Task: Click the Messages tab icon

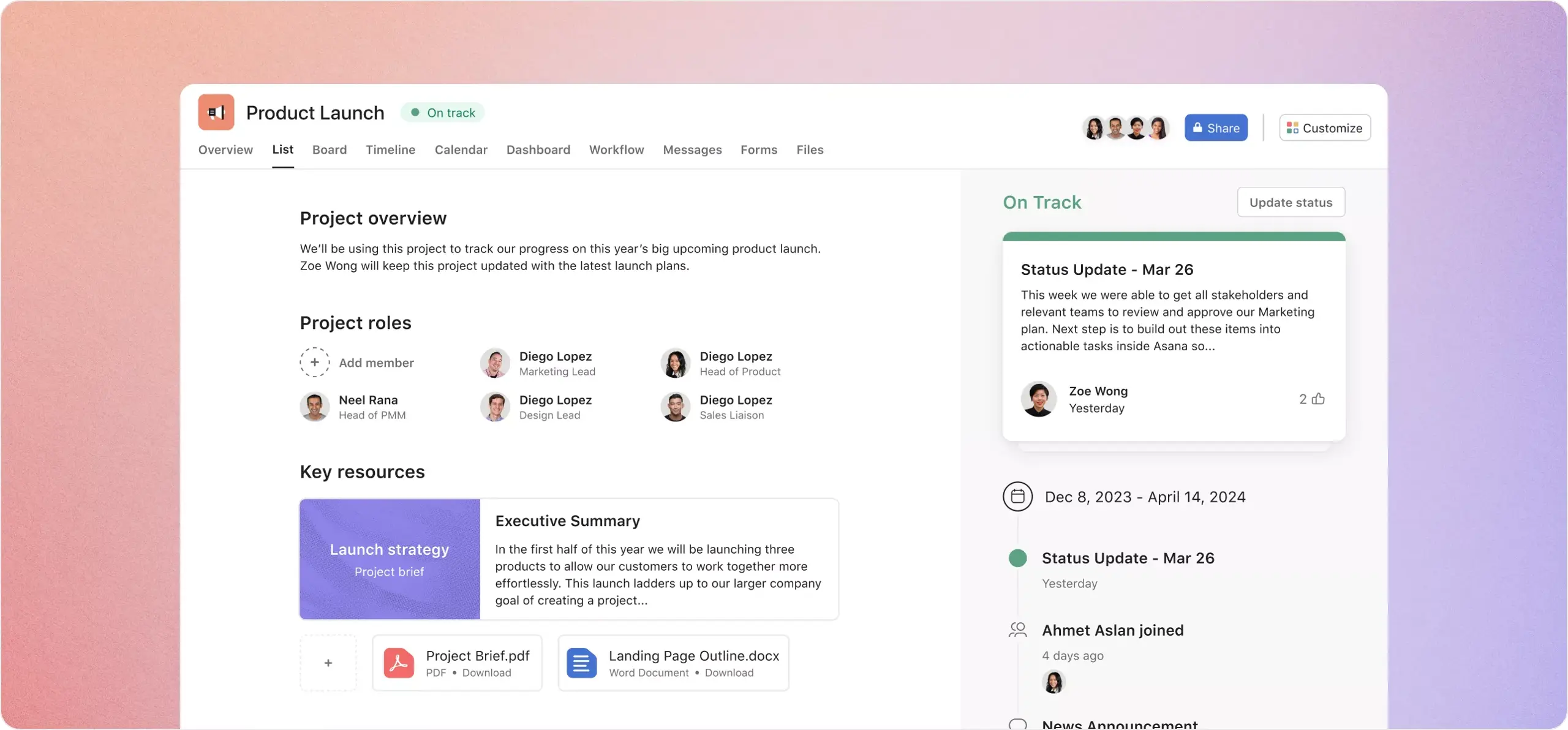Action: pos(692,150)
